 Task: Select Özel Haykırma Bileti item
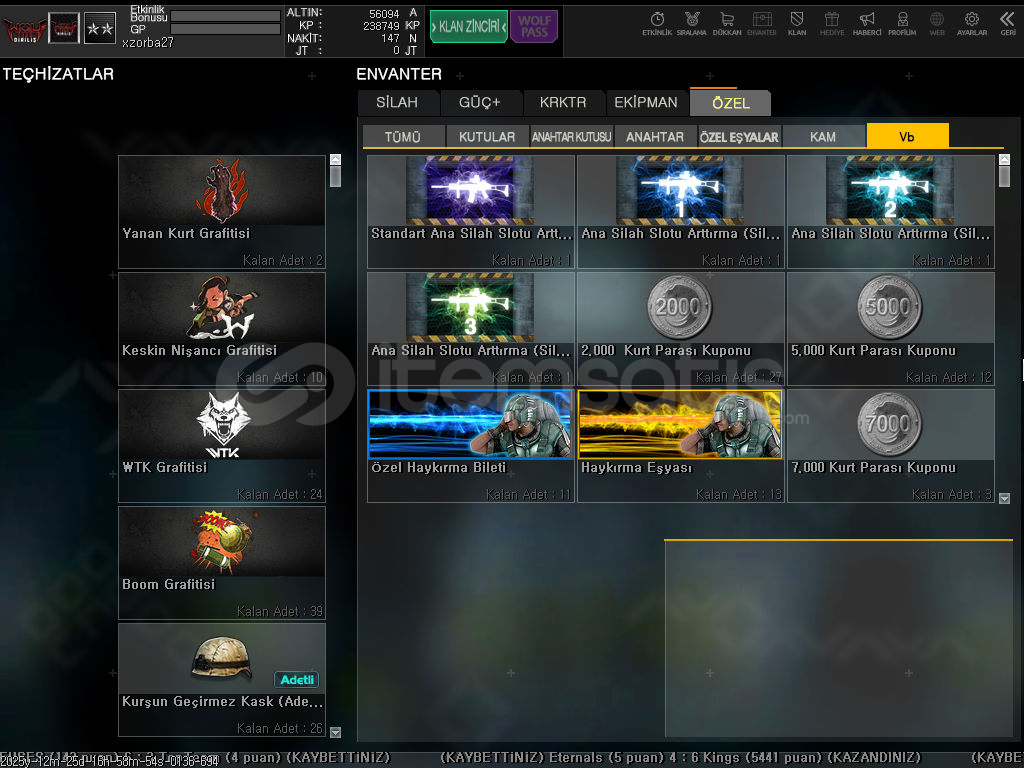click(471, 445)
